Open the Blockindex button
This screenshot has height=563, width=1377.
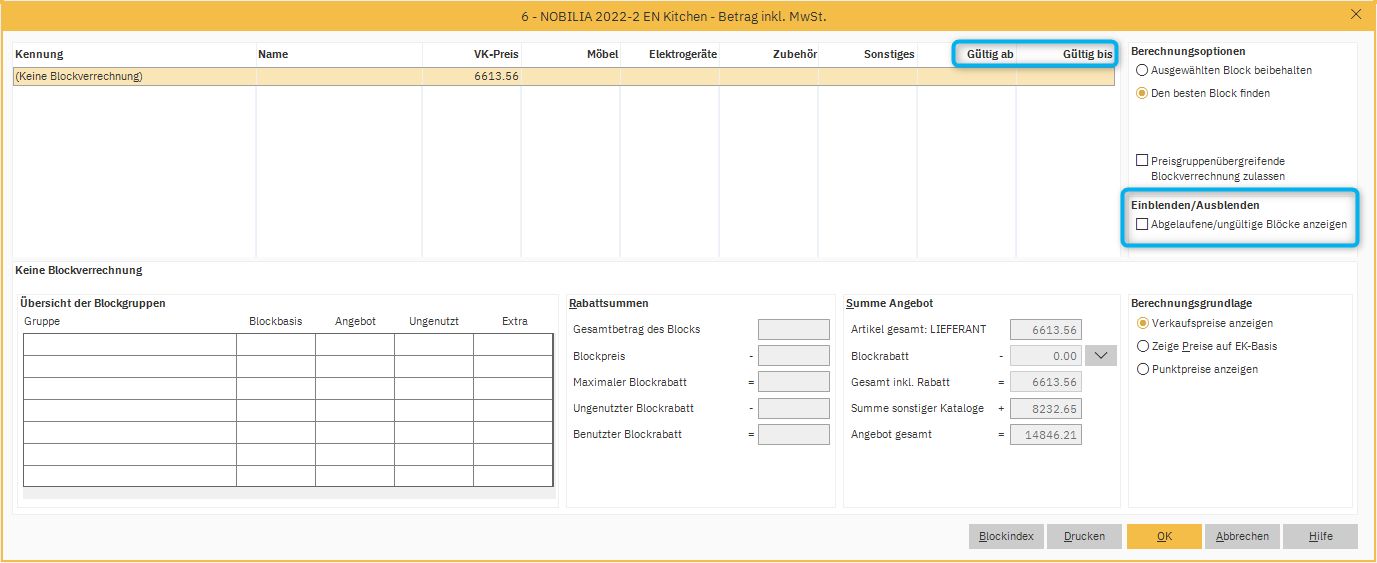(1006, 537)
